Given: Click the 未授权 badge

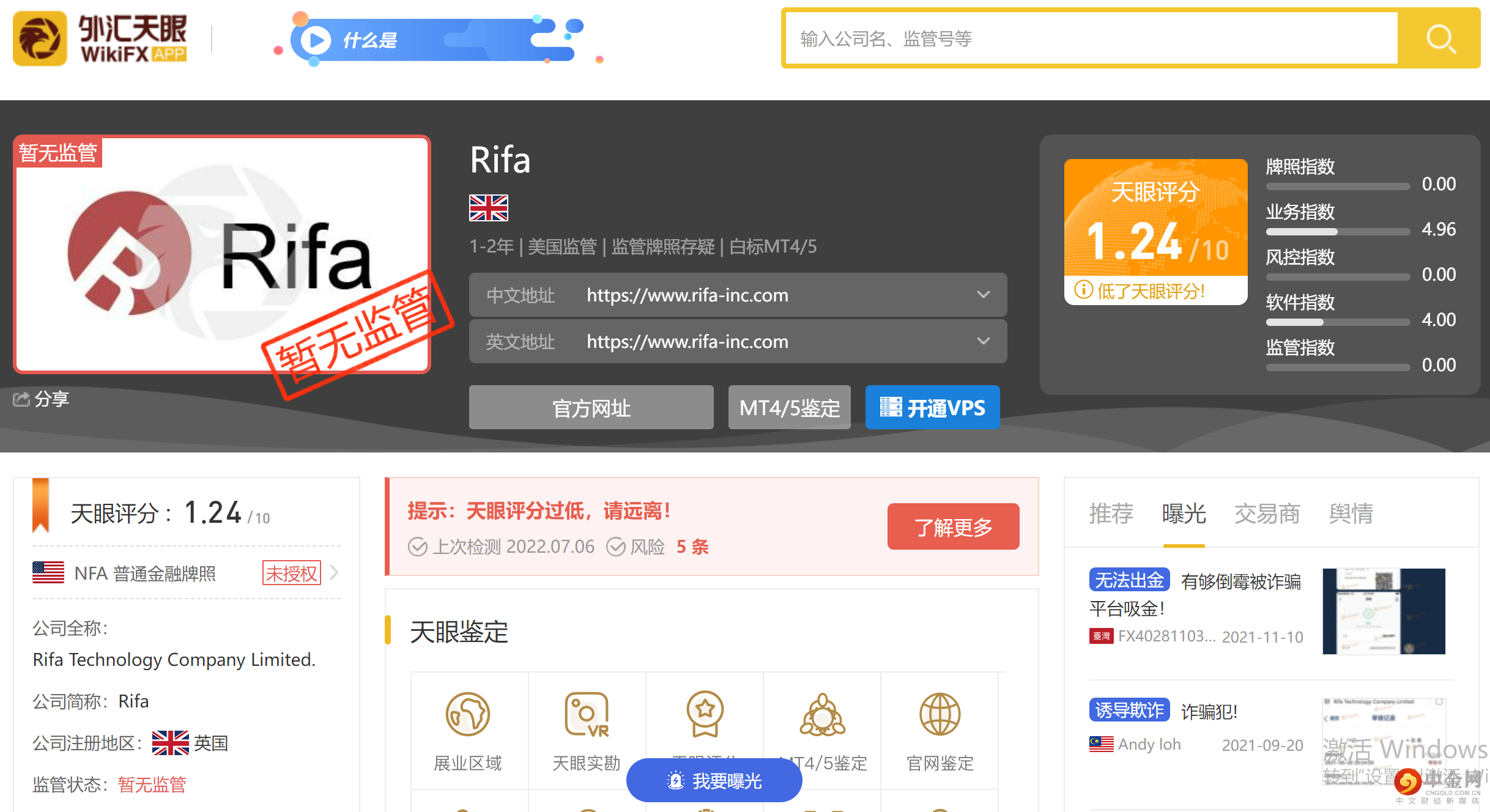Looking at the screenshot, I should pyautogui.click(x=292, y=573).
